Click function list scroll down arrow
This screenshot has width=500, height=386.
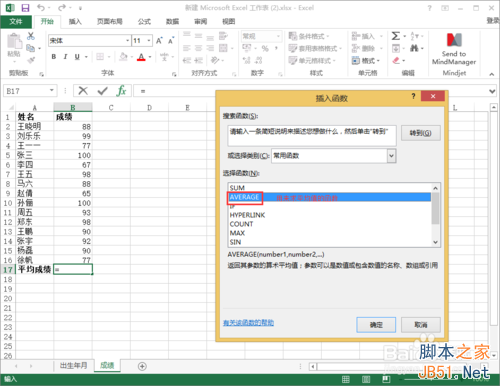[x=436, y=242]
